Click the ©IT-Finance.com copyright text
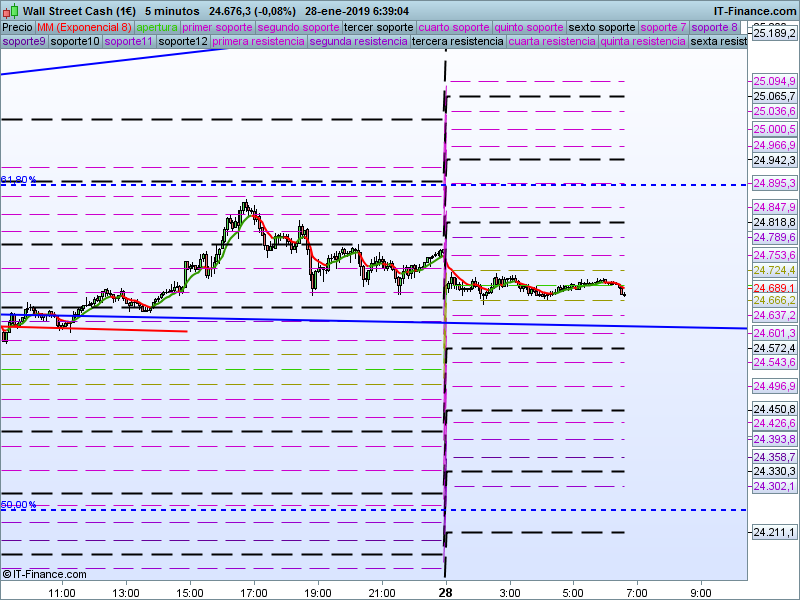800x600 pixels. click(45, 574)
